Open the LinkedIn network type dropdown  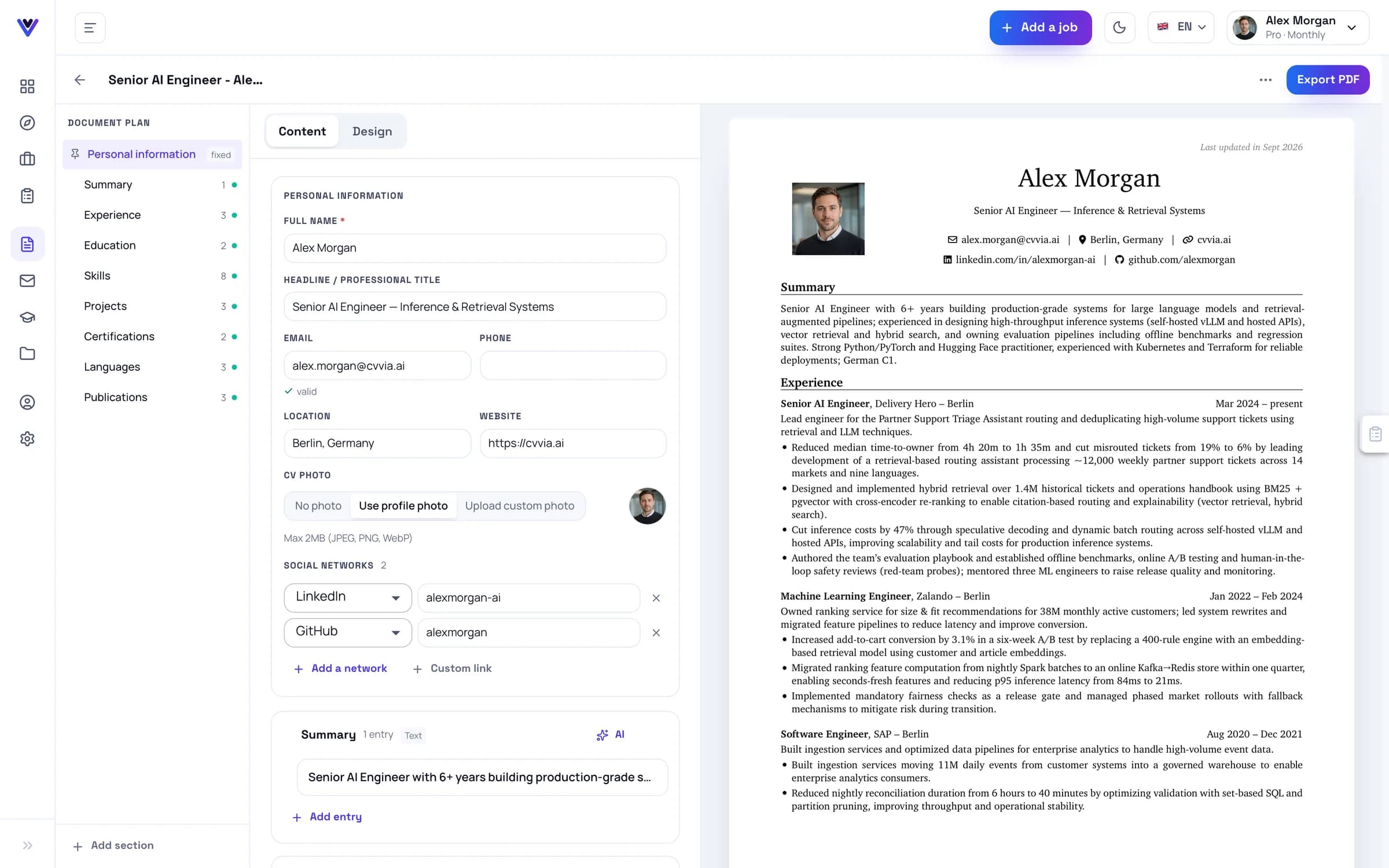coord(348,598)
